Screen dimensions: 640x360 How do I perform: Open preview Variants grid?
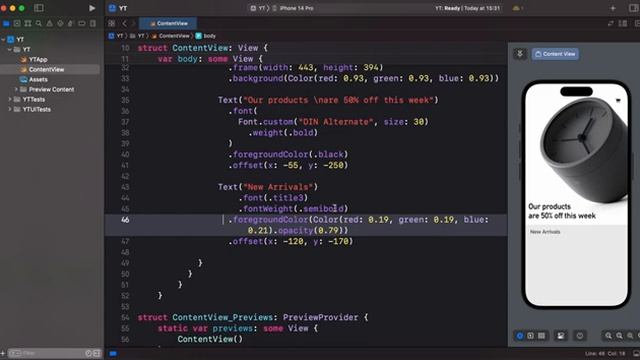[541, 336]
